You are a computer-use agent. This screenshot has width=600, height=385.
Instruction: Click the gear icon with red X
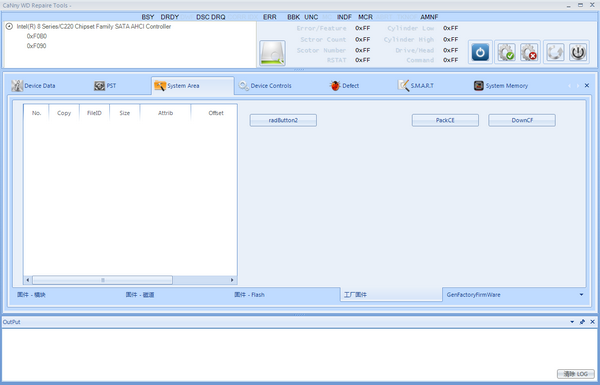[529, 52]
